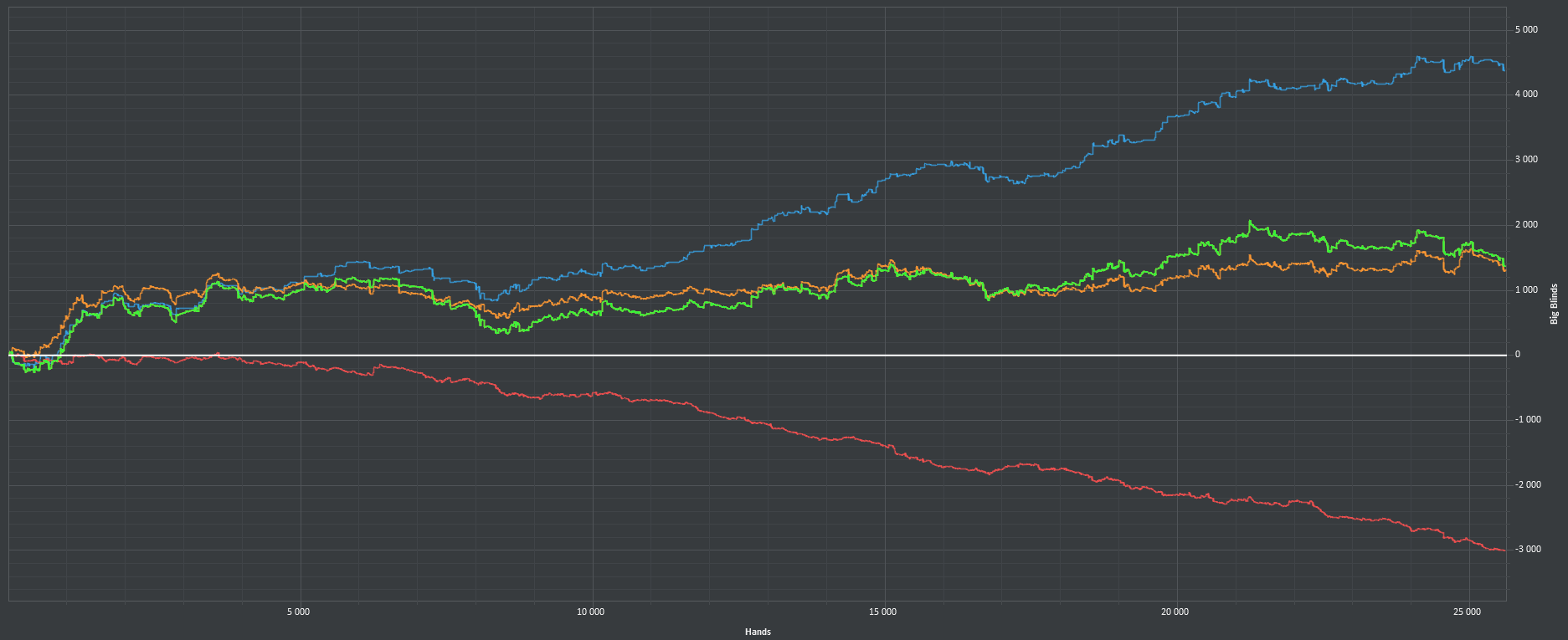
Task: Click the "Big Blinds" y-axis title
Action: click(x=1555, y=304)
